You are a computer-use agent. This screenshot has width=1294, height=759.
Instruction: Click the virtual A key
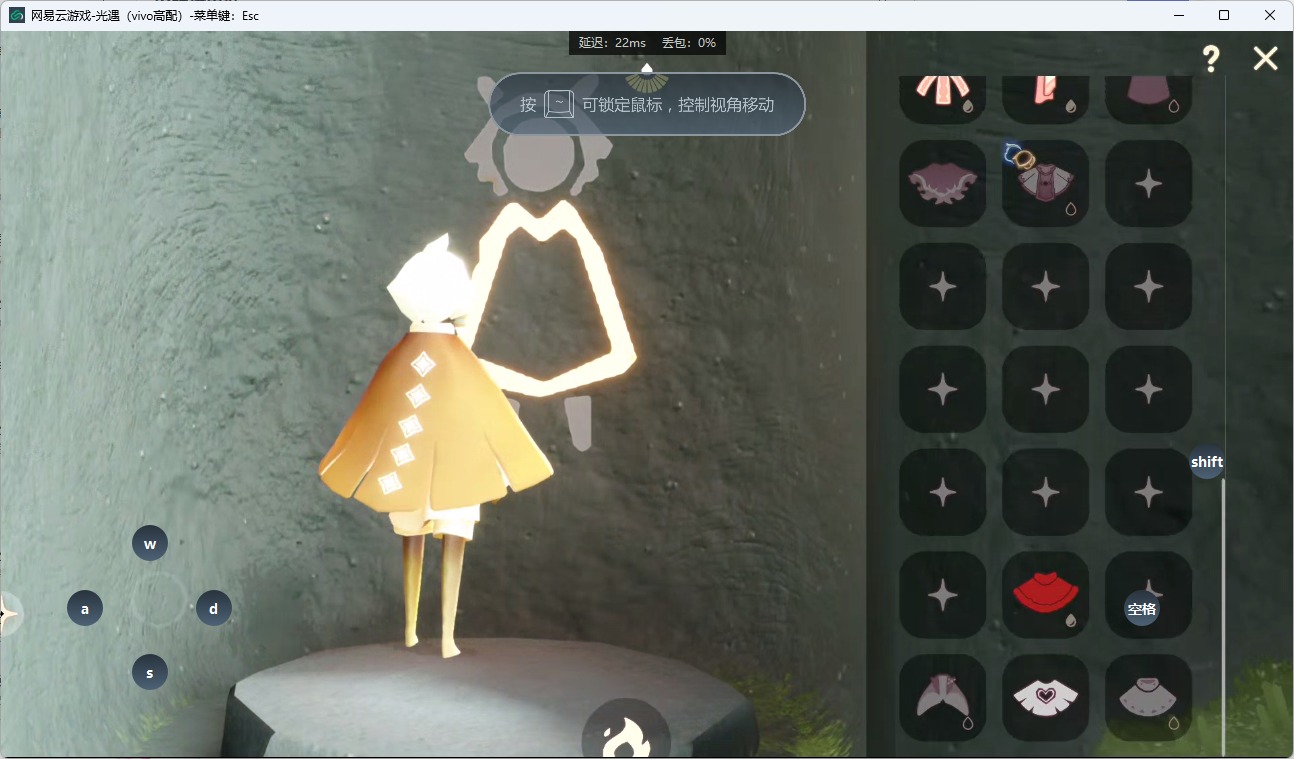pos(85,608)
